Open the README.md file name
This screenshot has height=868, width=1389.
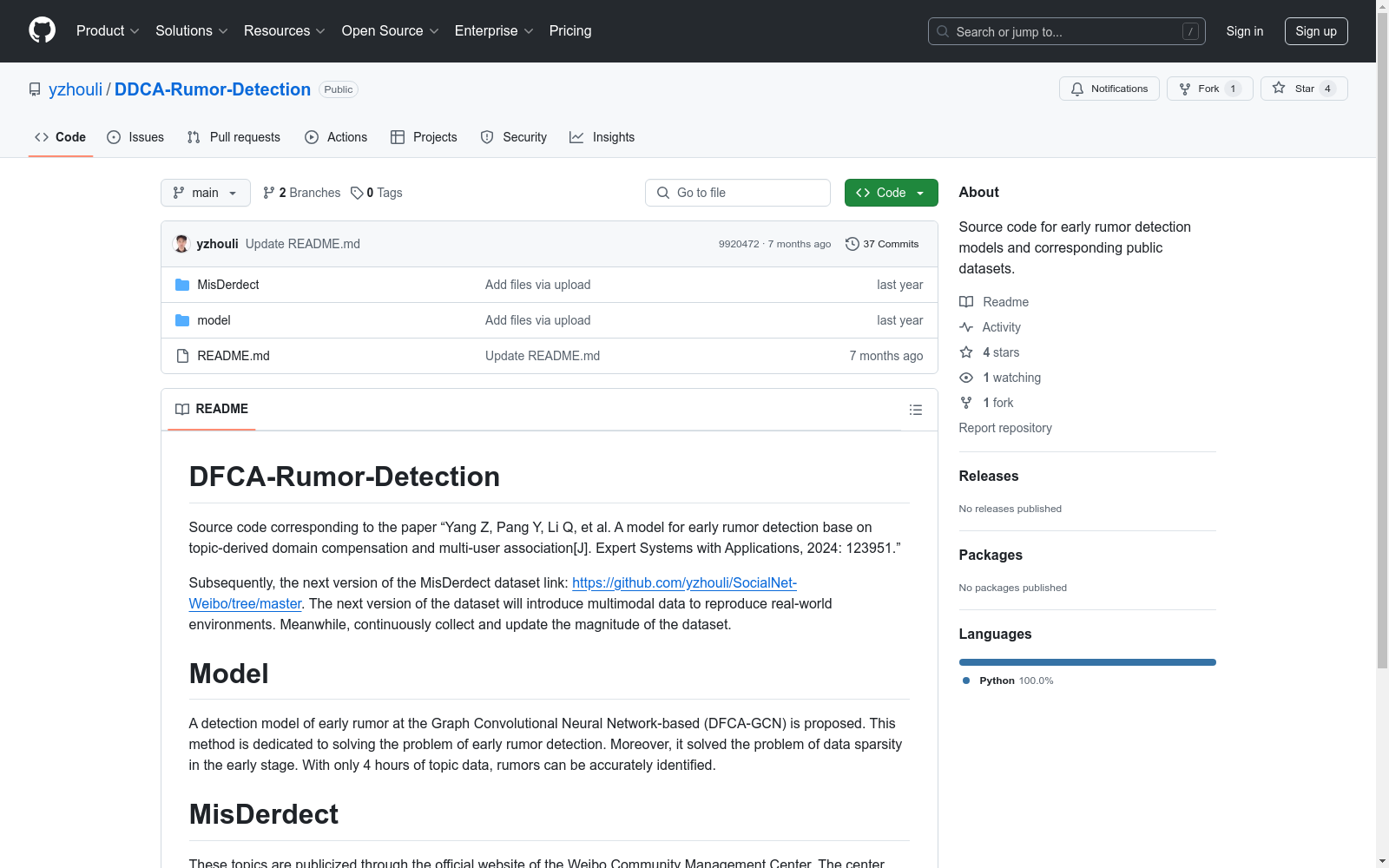coord(234,356)
